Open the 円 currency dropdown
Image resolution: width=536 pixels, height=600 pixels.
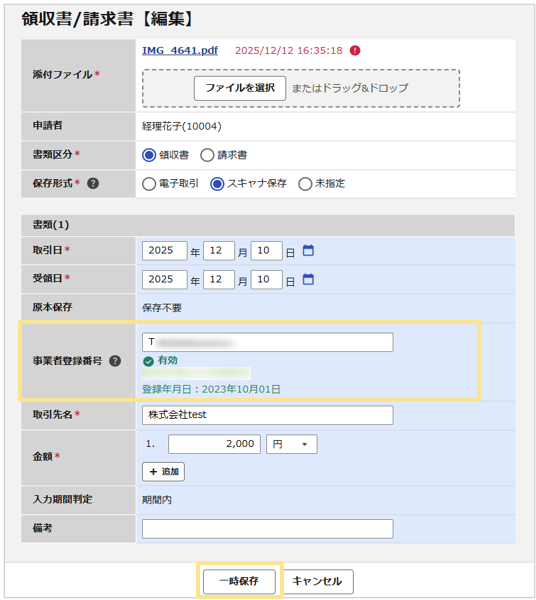[292, 444]
